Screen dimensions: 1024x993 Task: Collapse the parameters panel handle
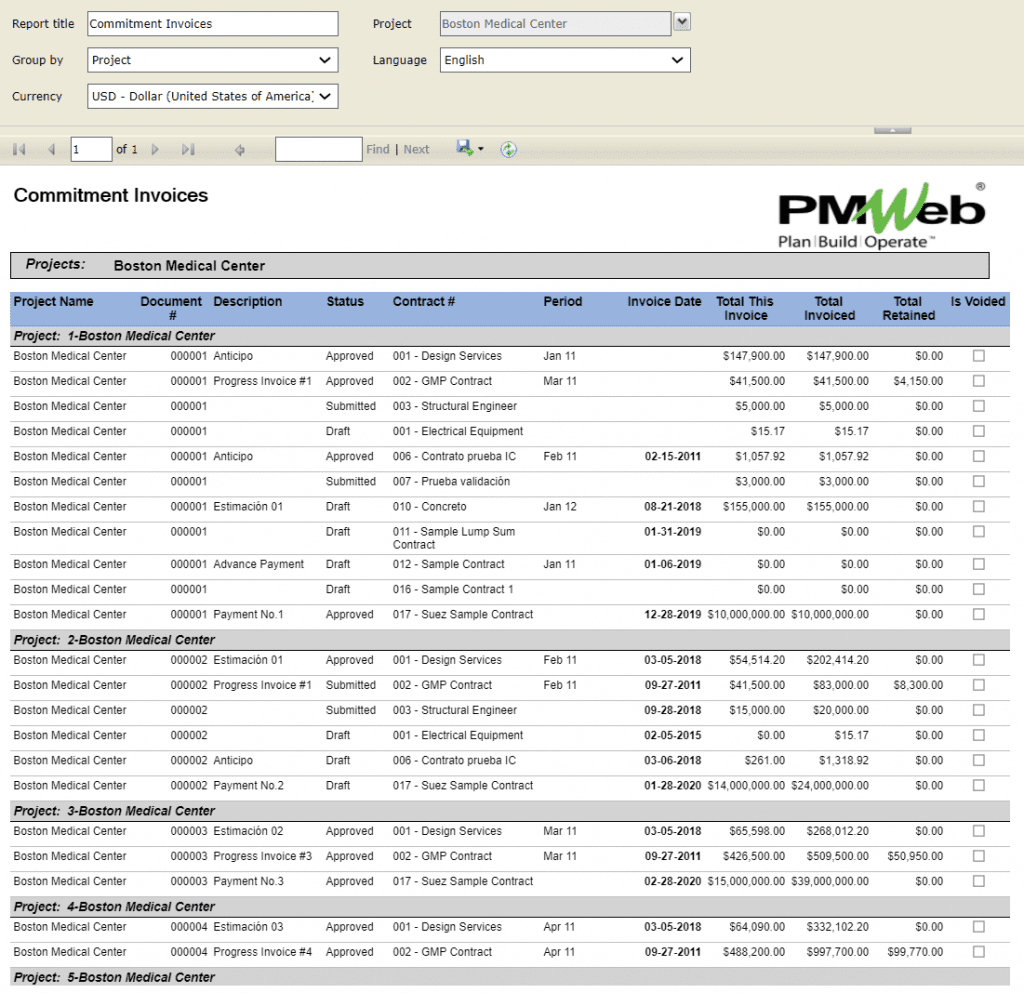(892, 131)
